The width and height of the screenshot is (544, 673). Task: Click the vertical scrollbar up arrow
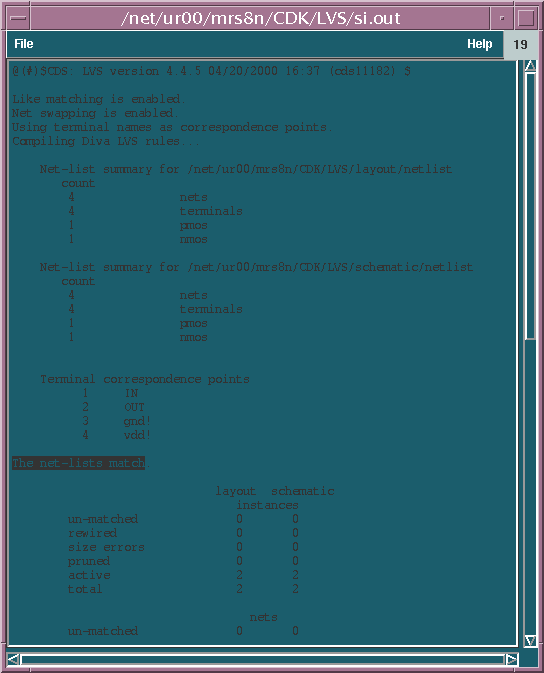531,66
